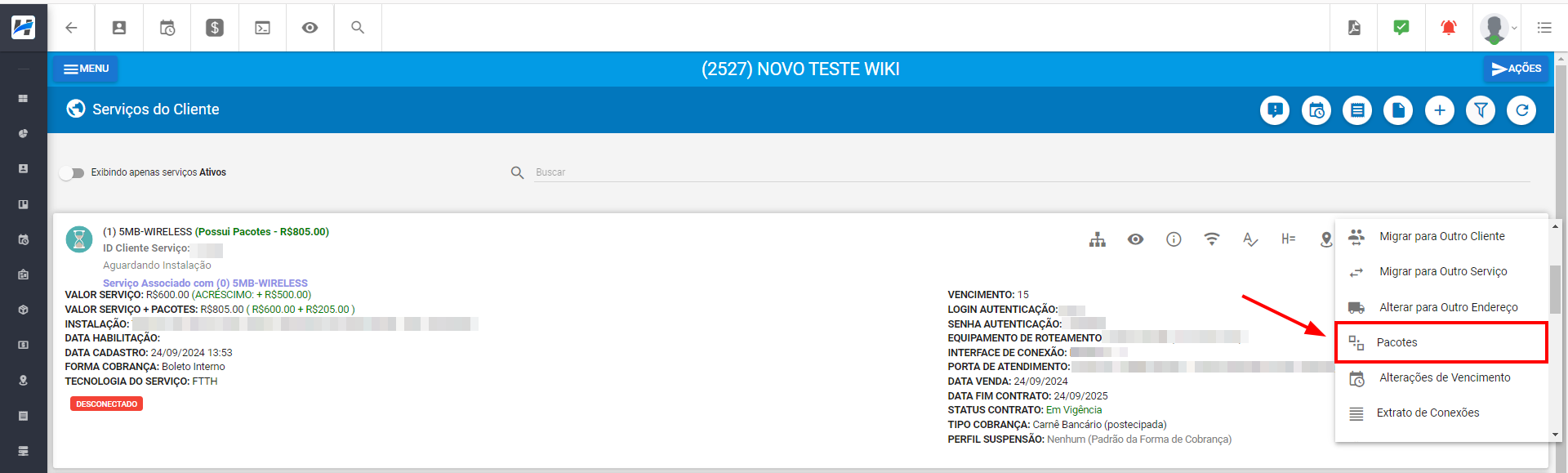Image resolution: width=1568 pixels, height=473 pixels.
Task: Click scroll up arrow of dropdown menu
Action: [1555, 226]
